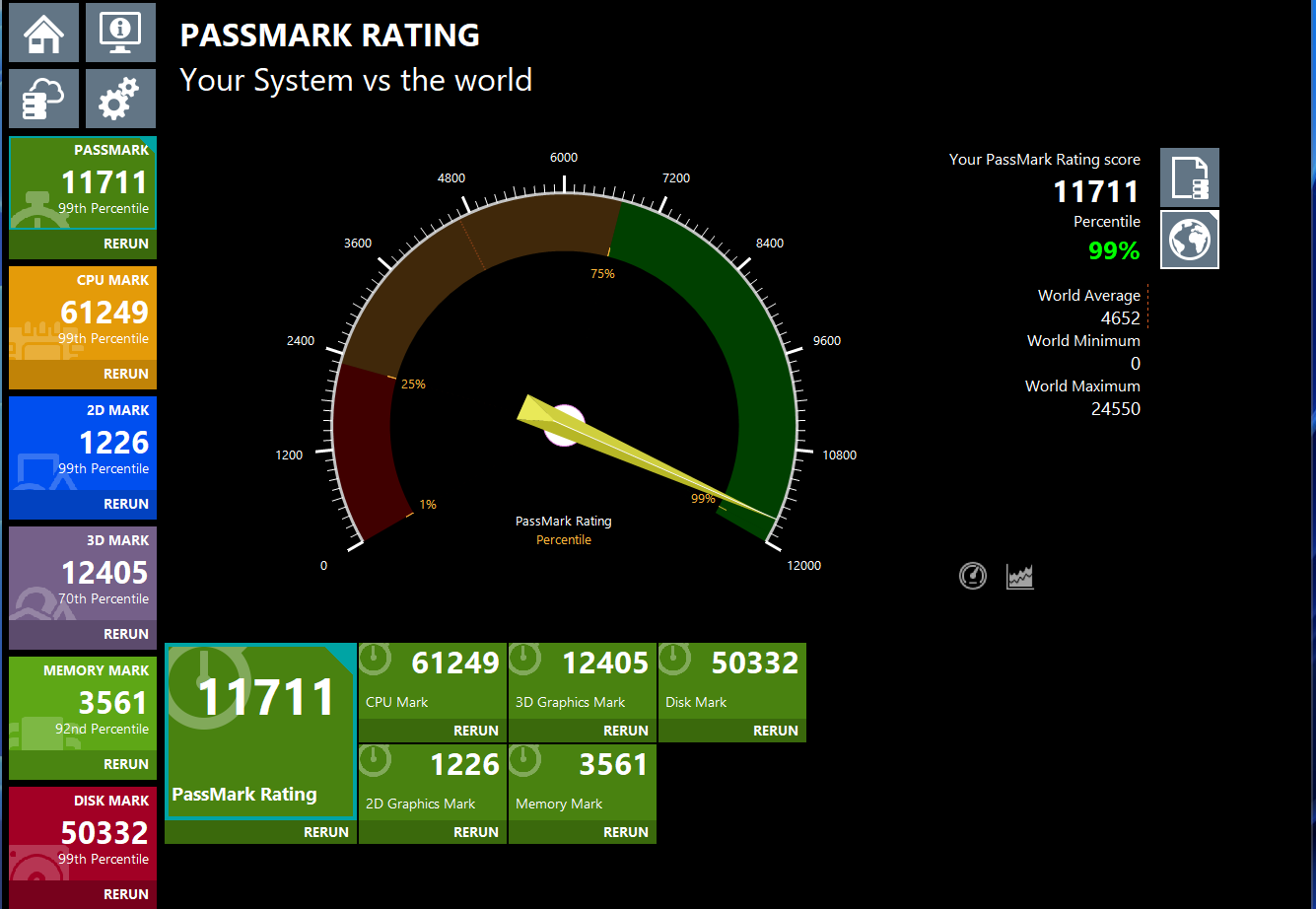1316x909 pixels.
Task: Open the settings gears icon
Action: tap(120, 99)
